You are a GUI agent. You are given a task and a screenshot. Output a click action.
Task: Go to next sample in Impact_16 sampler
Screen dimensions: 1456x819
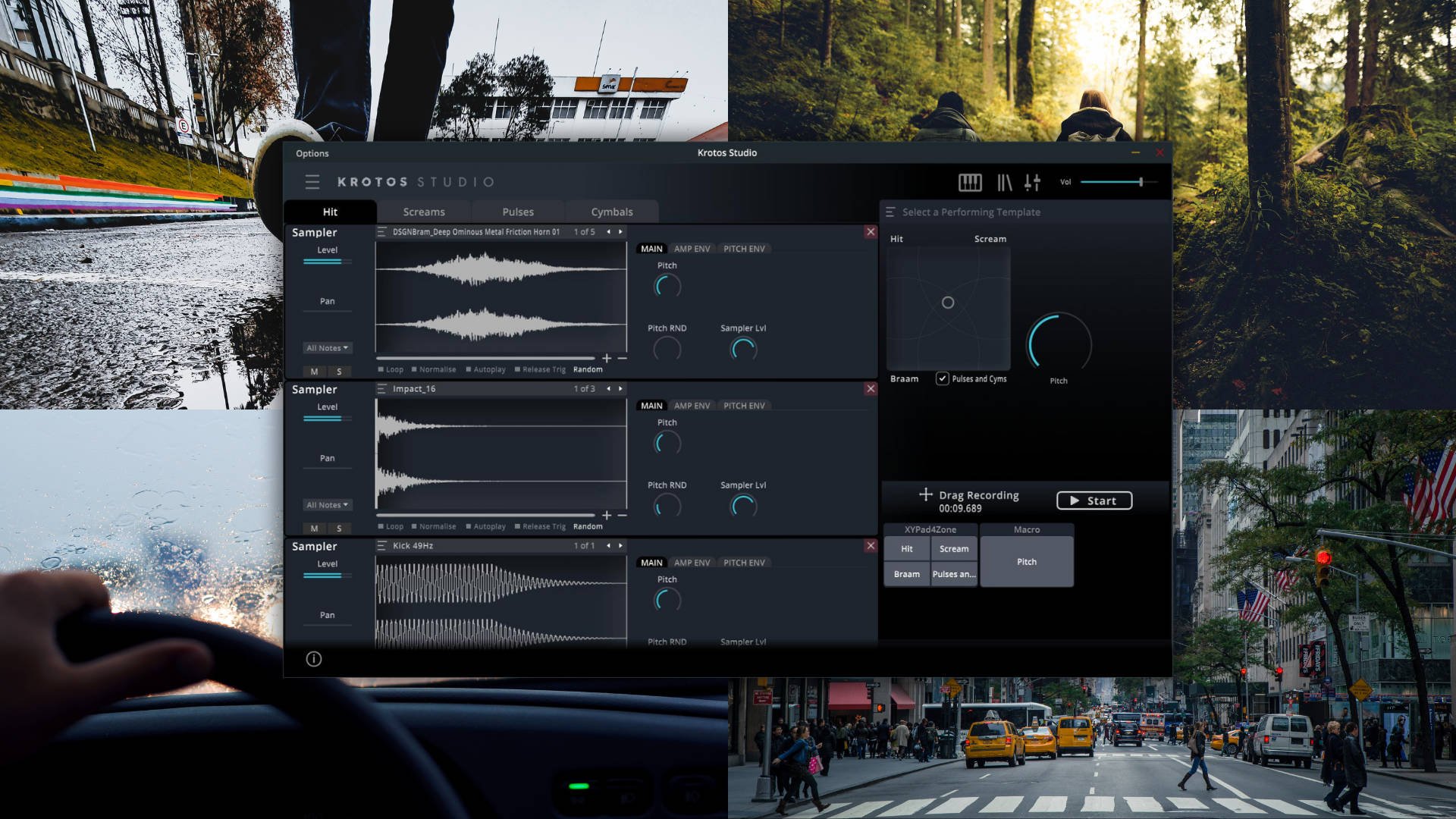(x=620, y=388)
